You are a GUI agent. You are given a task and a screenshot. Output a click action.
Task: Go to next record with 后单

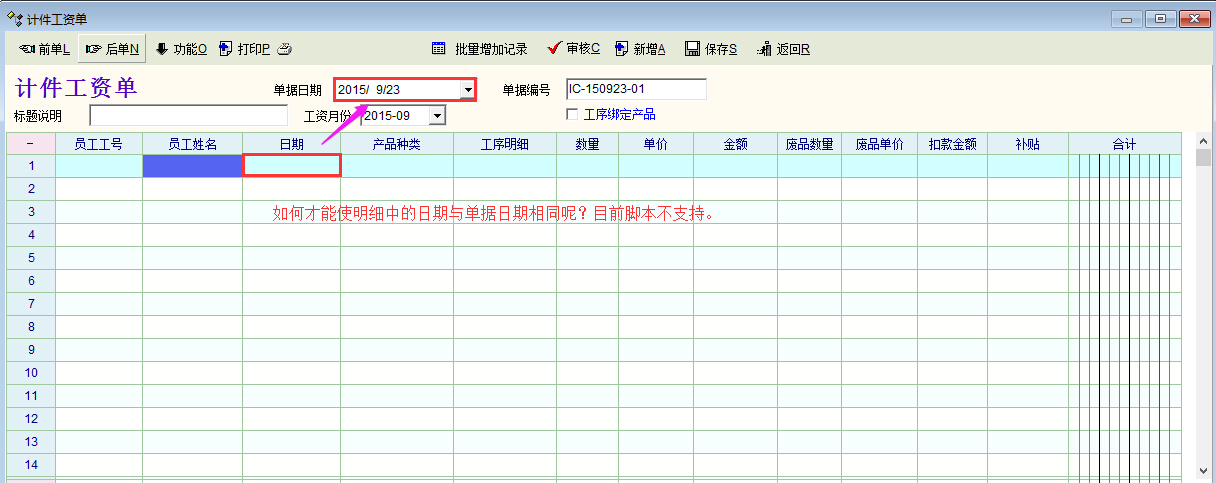[112, 49]
